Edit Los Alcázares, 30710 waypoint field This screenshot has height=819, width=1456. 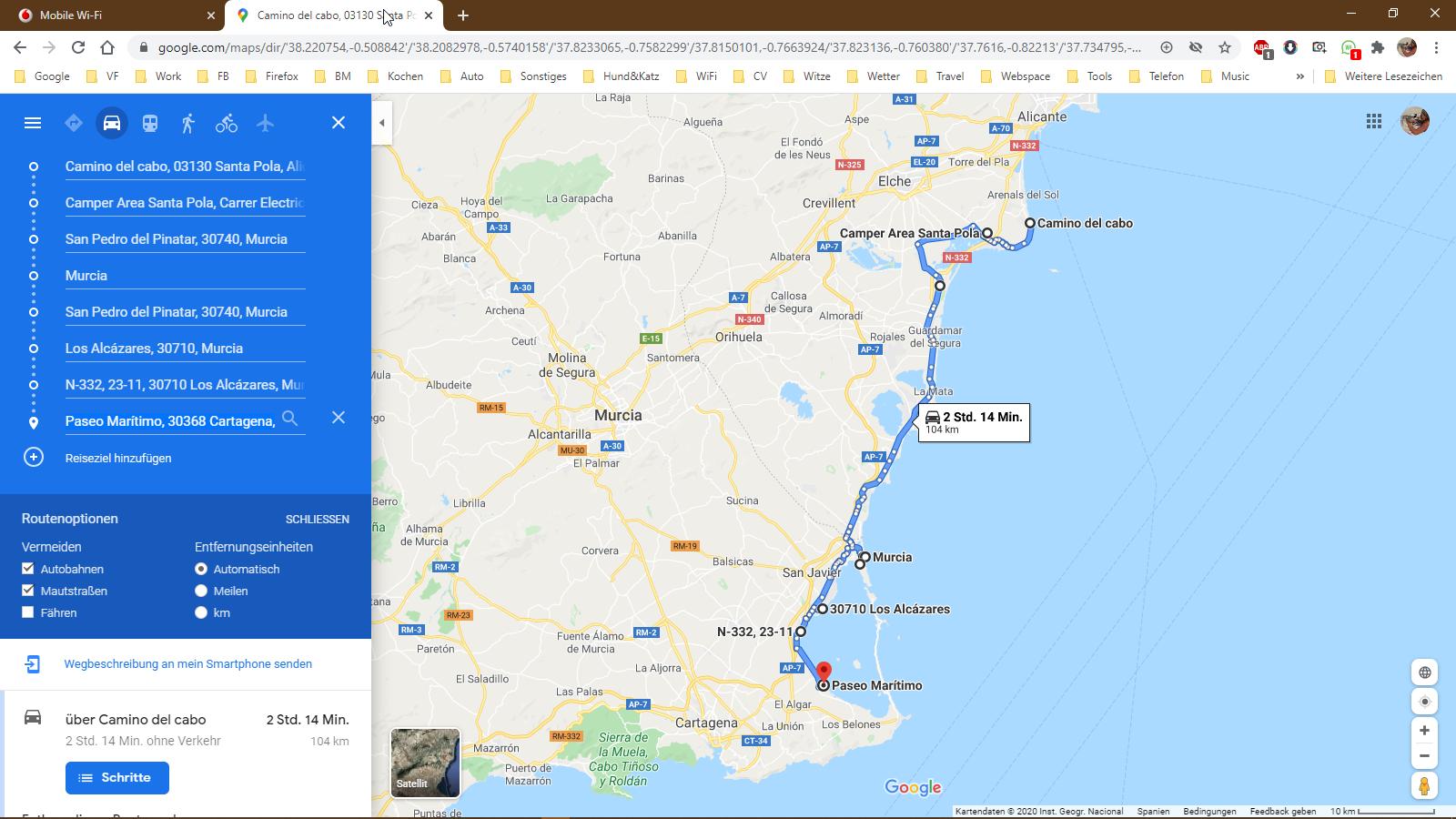click(x=185, y=349)
